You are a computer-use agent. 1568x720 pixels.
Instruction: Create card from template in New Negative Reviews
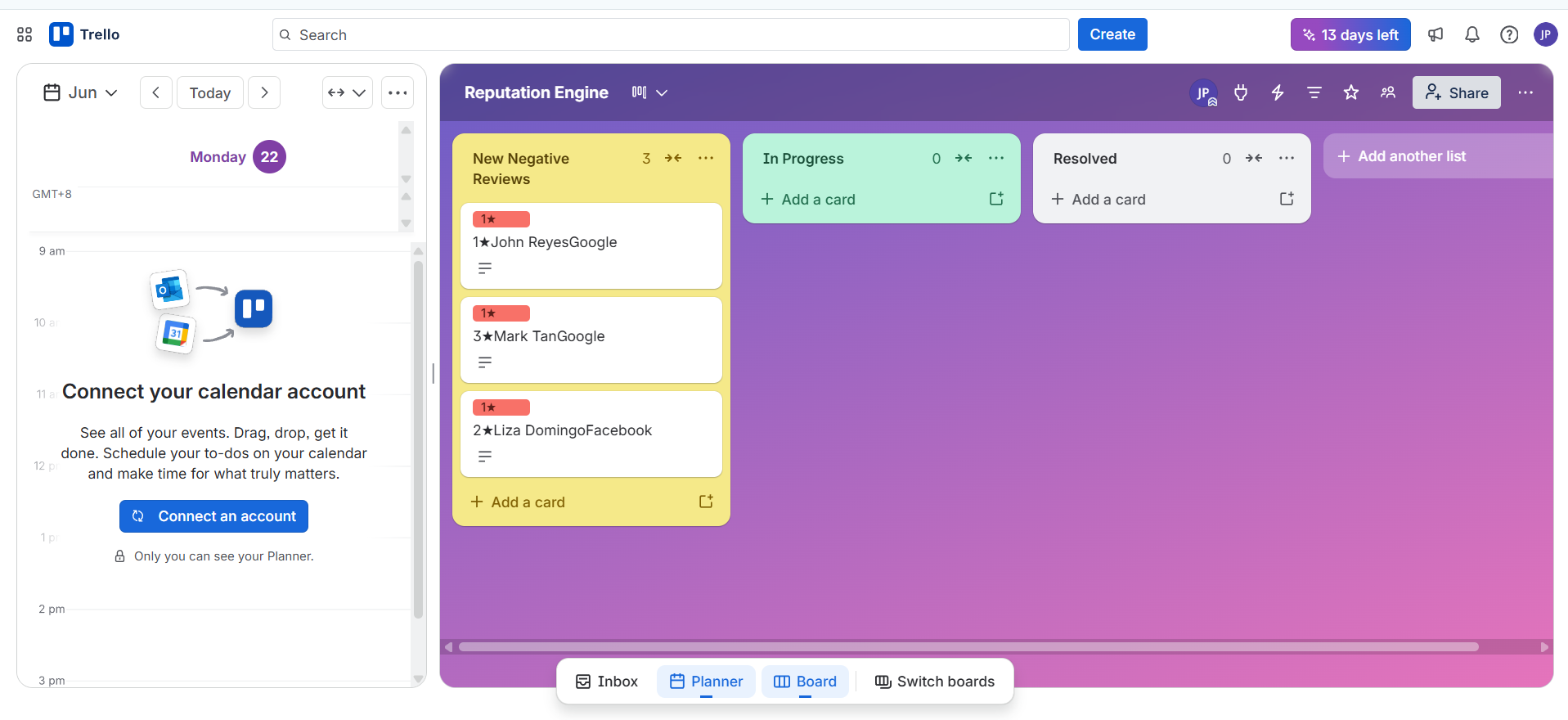point(706,502)
